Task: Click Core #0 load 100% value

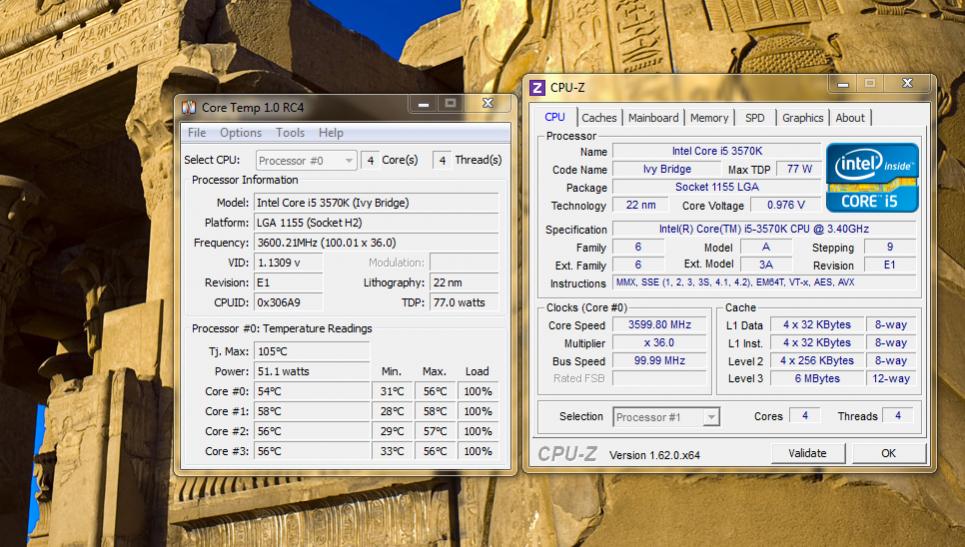Action: point(478,391)
